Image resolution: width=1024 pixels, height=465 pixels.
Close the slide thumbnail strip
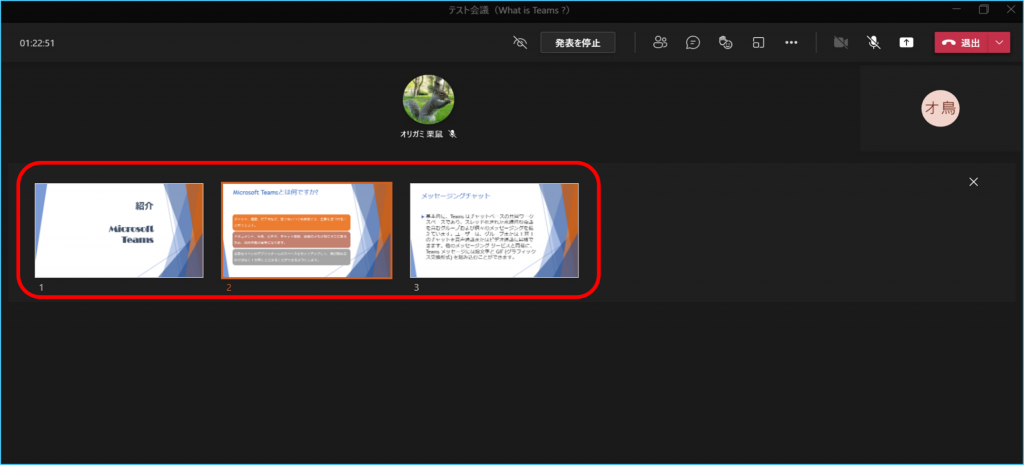(x=974, y=181)
